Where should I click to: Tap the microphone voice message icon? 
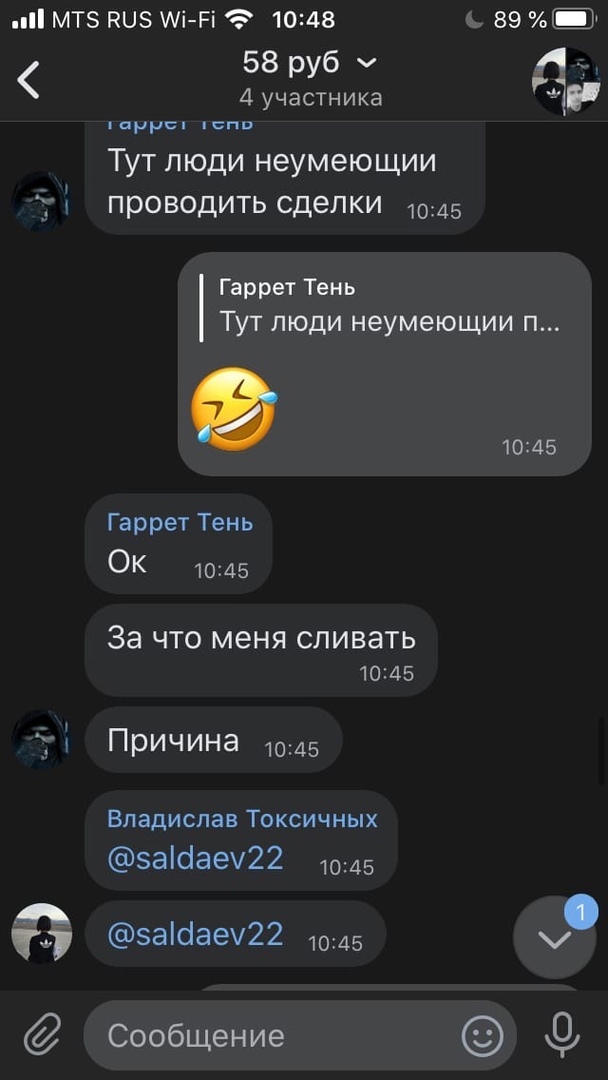click(563, 1035)
